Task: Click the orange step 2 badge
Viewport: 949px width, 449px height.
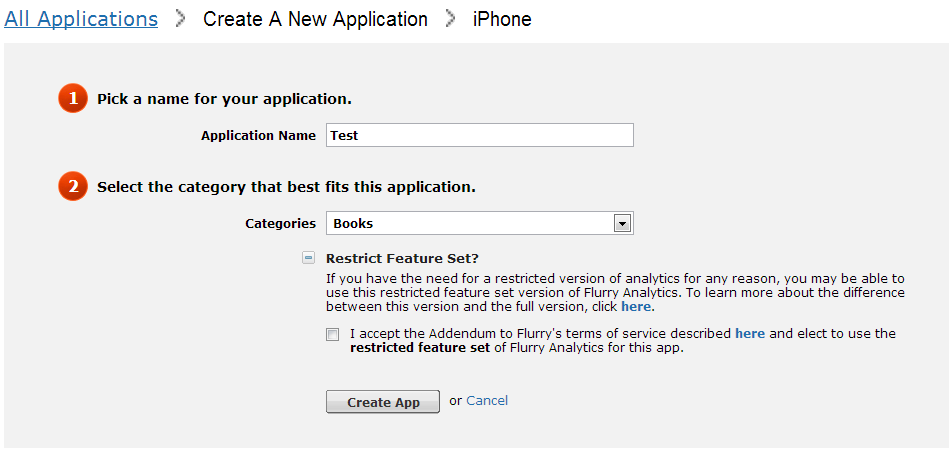Action: (72, 186)
